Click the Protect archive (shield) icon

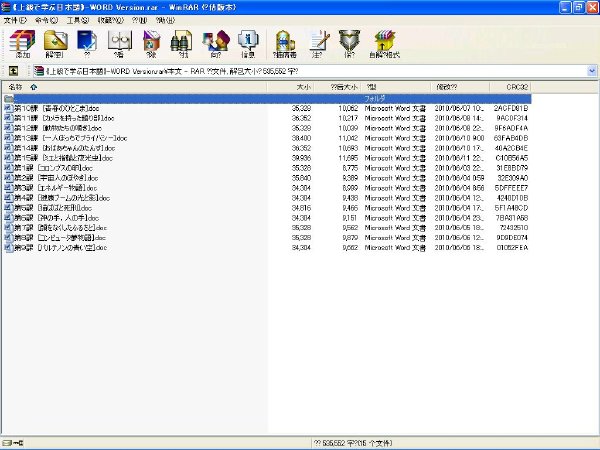[x=349, y=41]
